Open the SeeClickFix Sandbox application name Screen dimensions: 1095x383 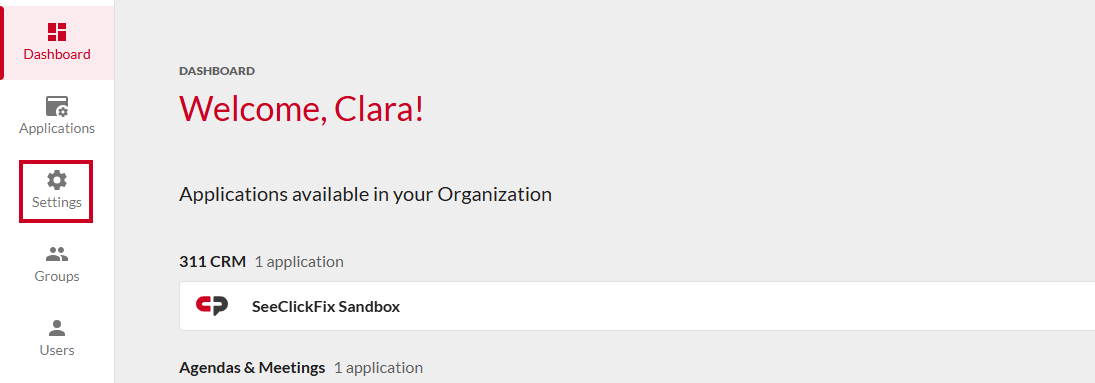pyautogui.click(x=326, y=306)
